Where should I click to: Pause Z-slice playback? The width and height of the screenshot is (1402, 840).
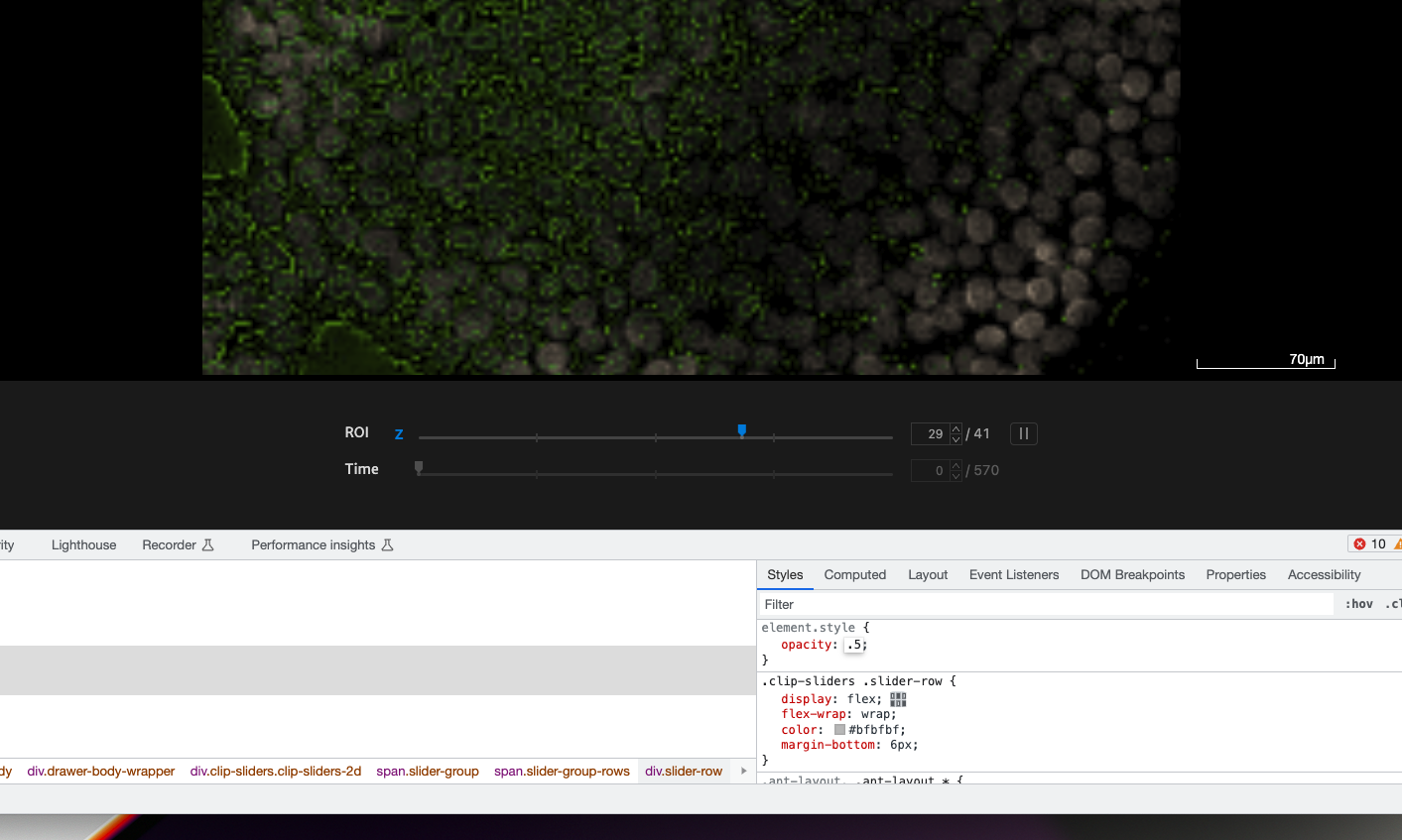click(x=1024, y=433)
